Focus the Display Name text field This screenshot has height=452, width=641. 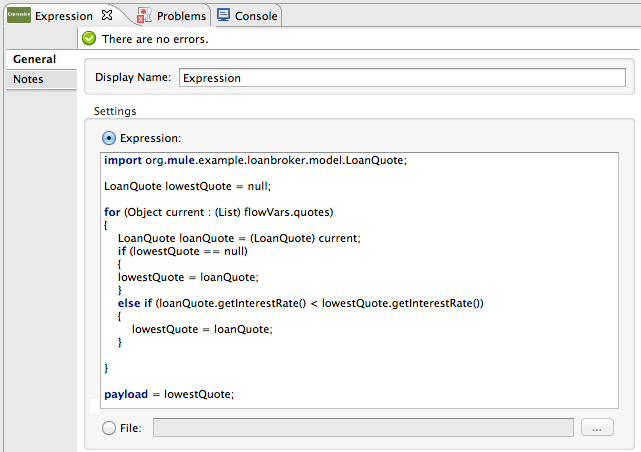pos(402,78)
